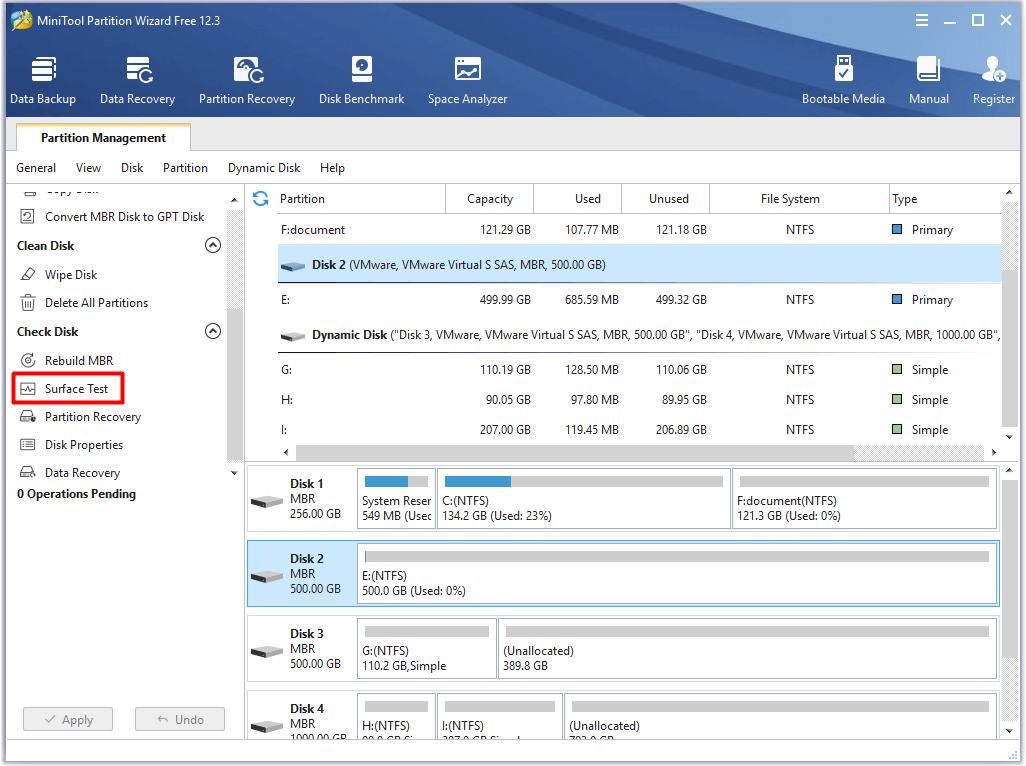Collapse the Clean Disk section

pyautogui.click(x=213, y=245)
